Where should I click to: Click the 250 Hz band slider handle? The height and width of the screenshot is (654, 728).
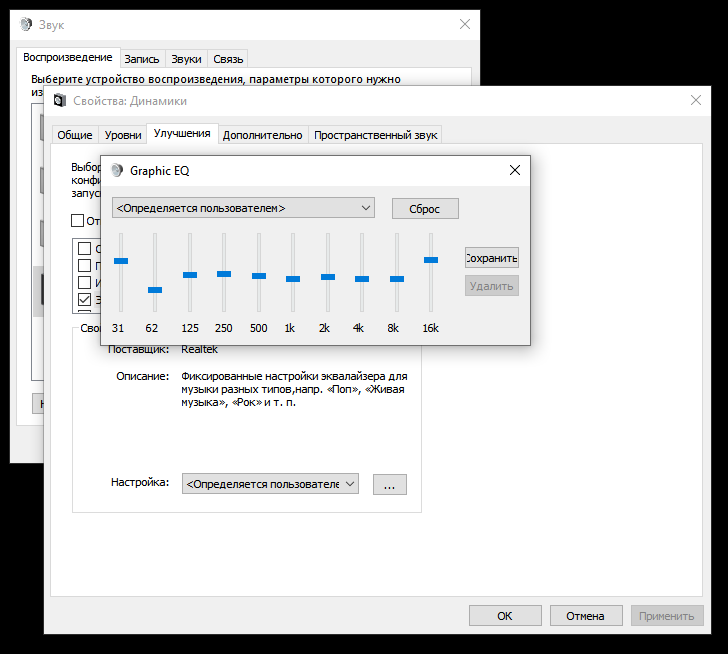pyautogui.click(x=224, y=274)
